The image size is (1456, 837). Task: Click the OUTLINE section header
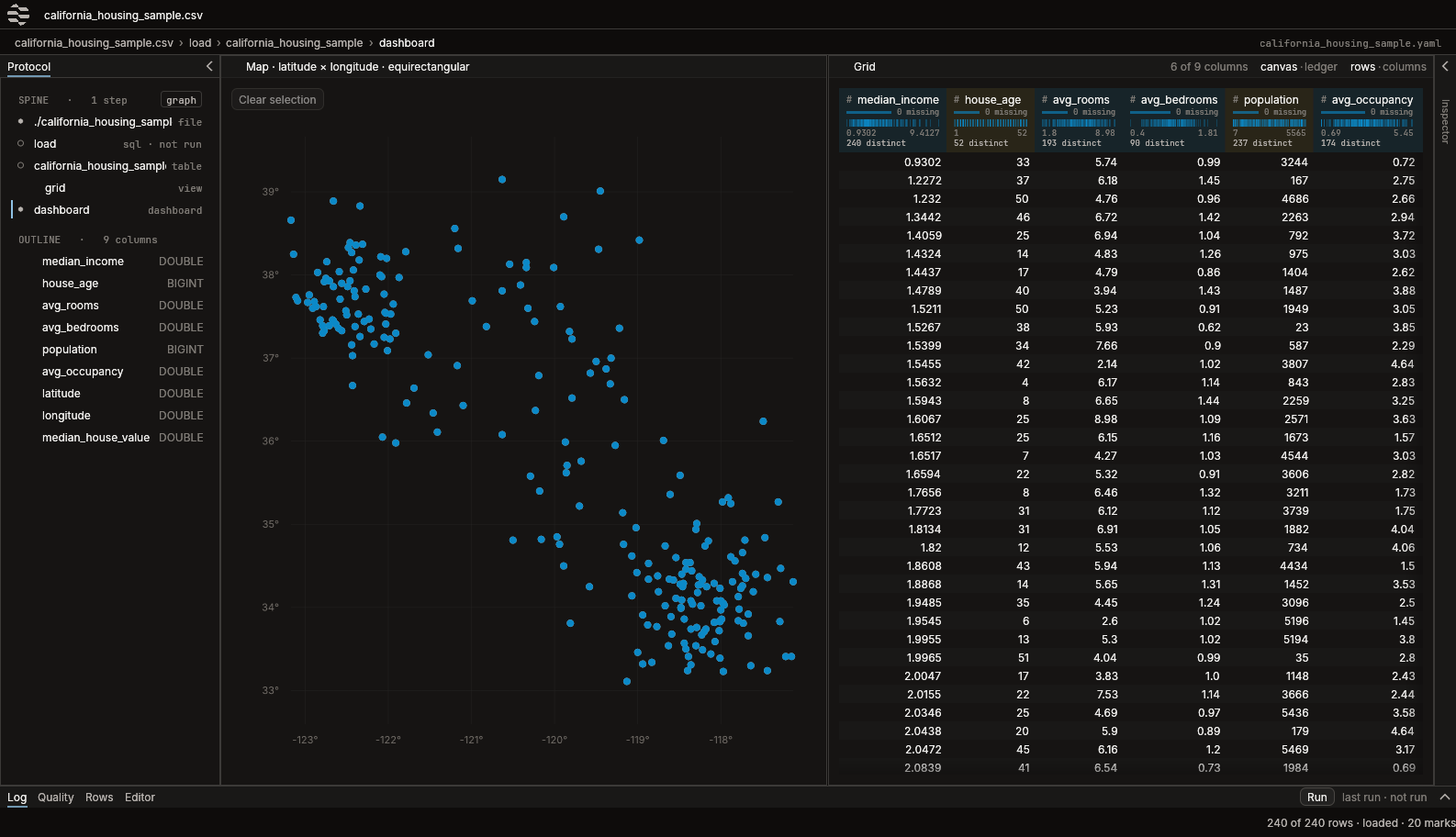(x=39, y=240)
